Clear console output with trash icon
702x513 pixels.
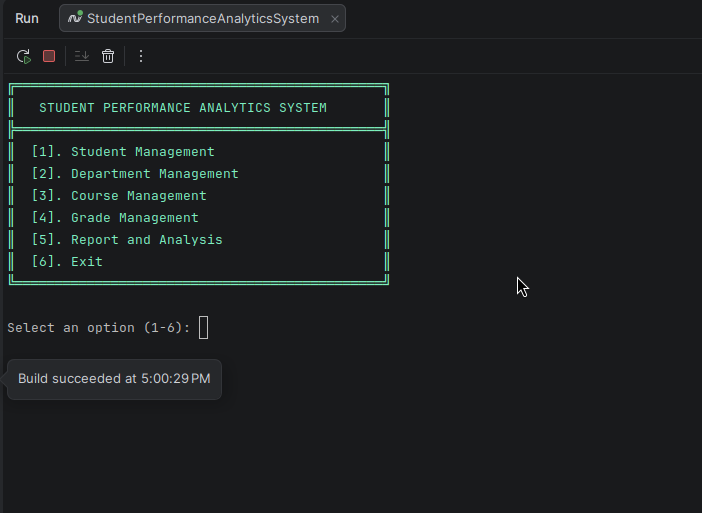click(x=108, y=56)
